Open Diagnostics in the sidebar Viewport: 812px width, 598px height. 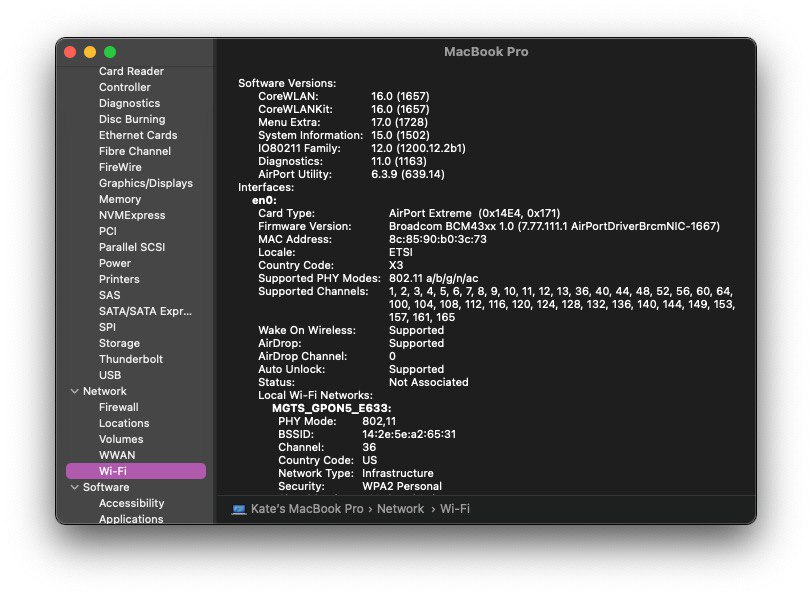click(x=129, y=104)
